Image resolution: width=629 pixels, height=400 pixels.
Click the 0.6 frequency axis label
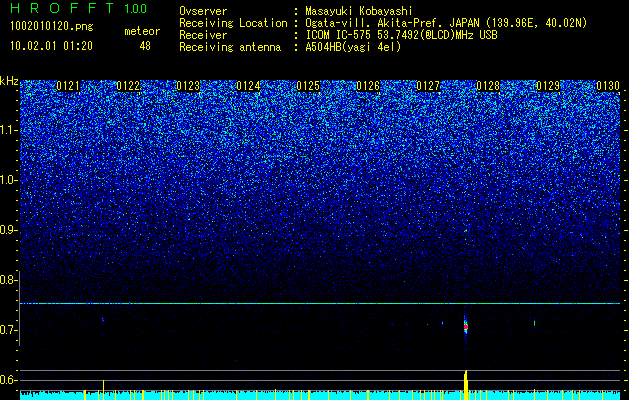8,380
